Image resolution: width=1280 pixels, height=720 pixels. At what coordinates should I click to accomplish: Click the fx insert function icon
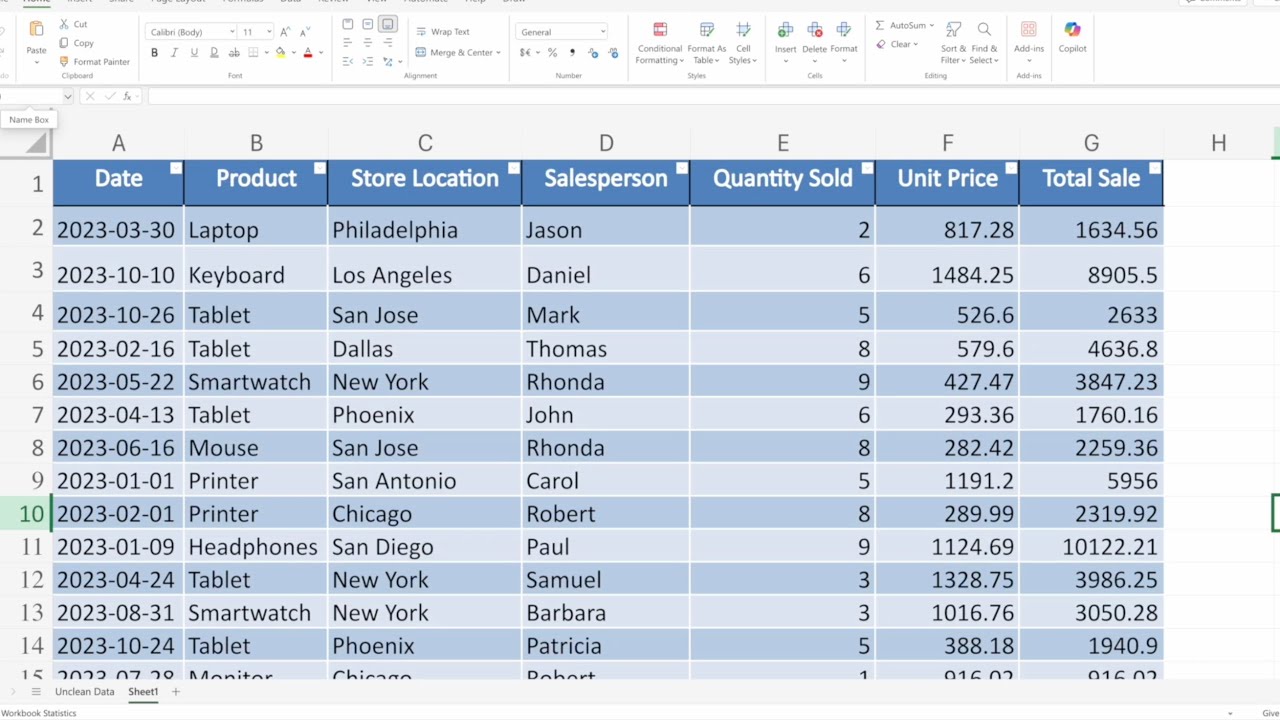pyautogui.click(x=127, y=96)
